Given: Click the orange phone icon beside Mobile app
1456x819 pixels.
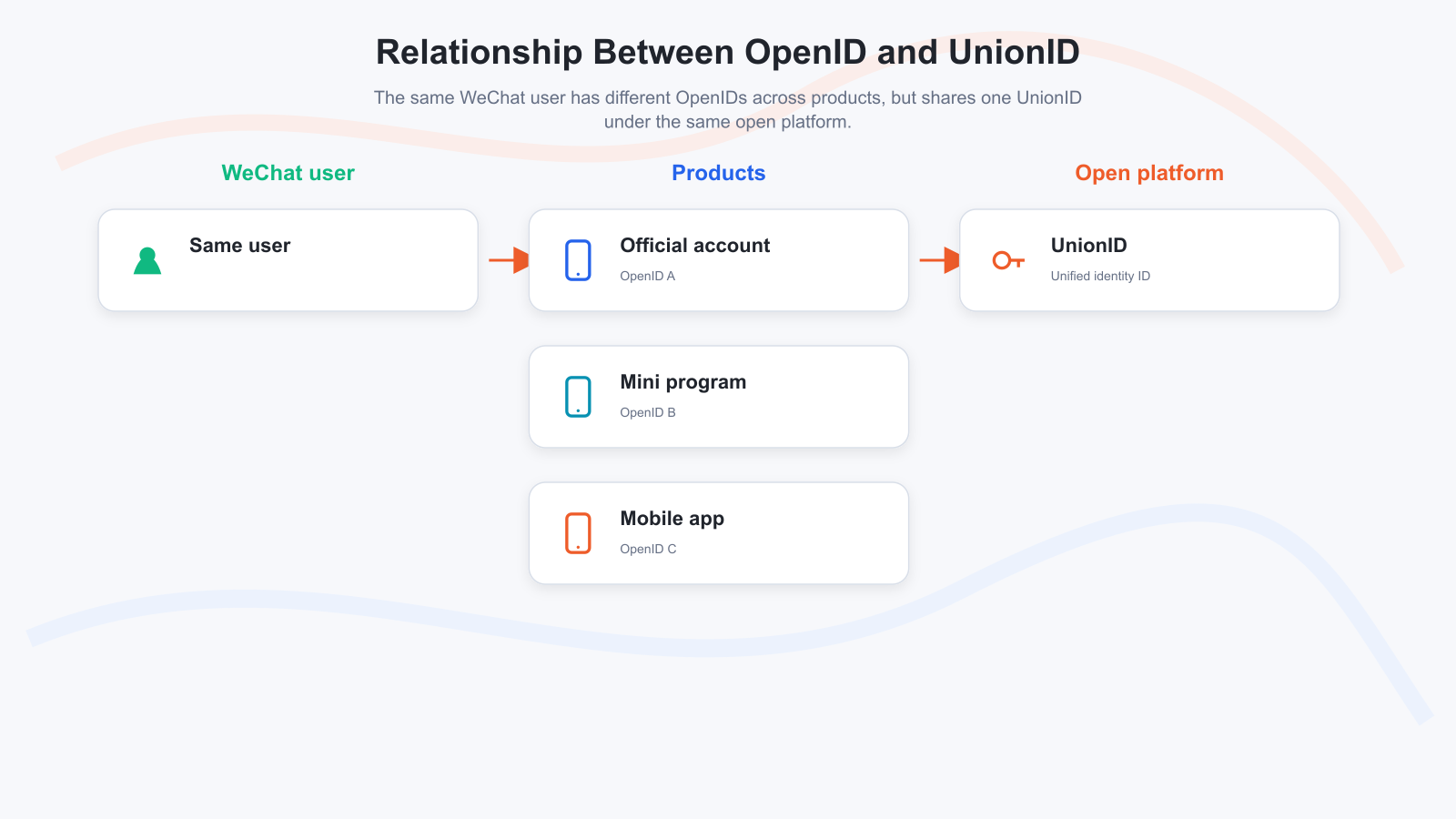Looking at the screenshot, I should tap(578, 533).
